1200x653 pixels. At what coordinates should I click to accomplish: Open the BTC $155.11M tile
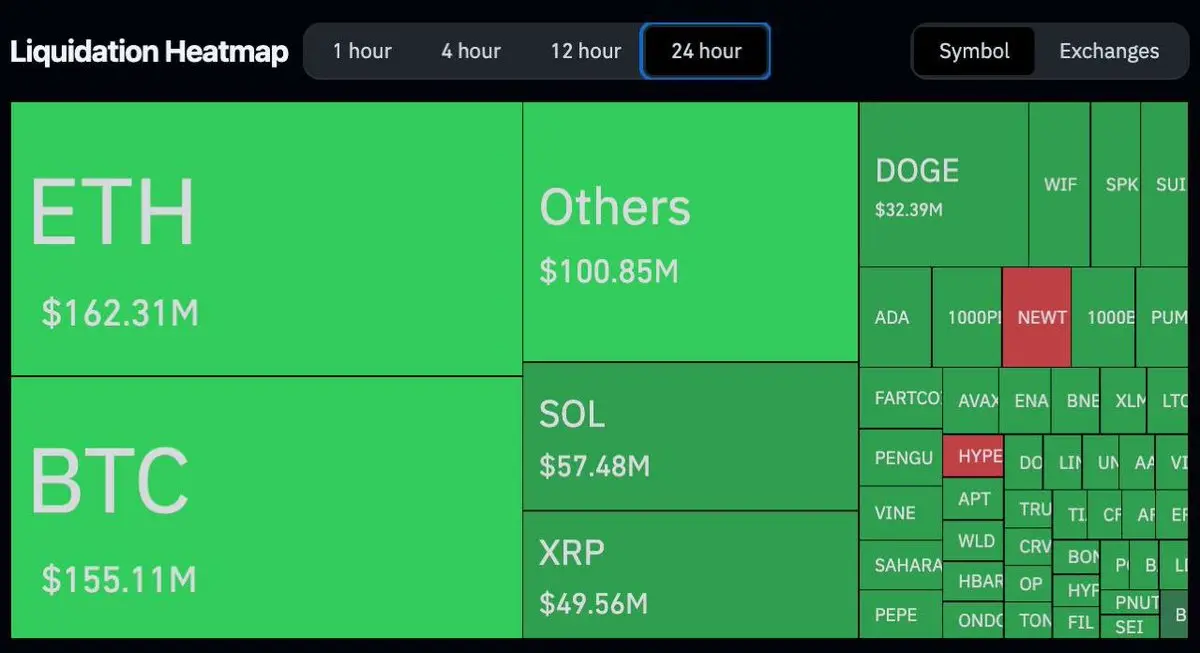pyautogui.click(x=266, y=508)
